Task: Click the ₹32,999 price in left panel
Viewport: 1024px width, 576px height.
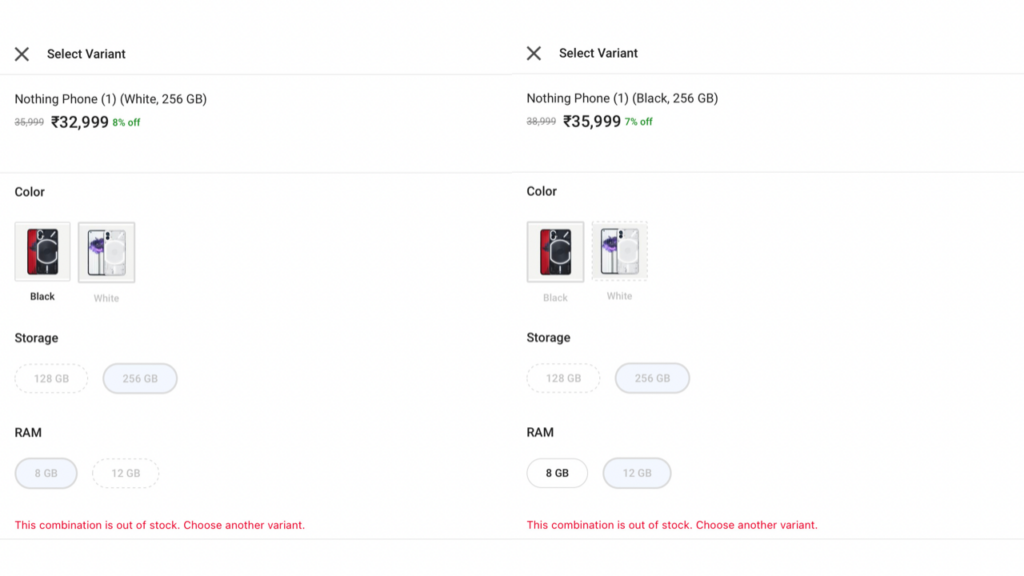Action: tap(80, 122)
